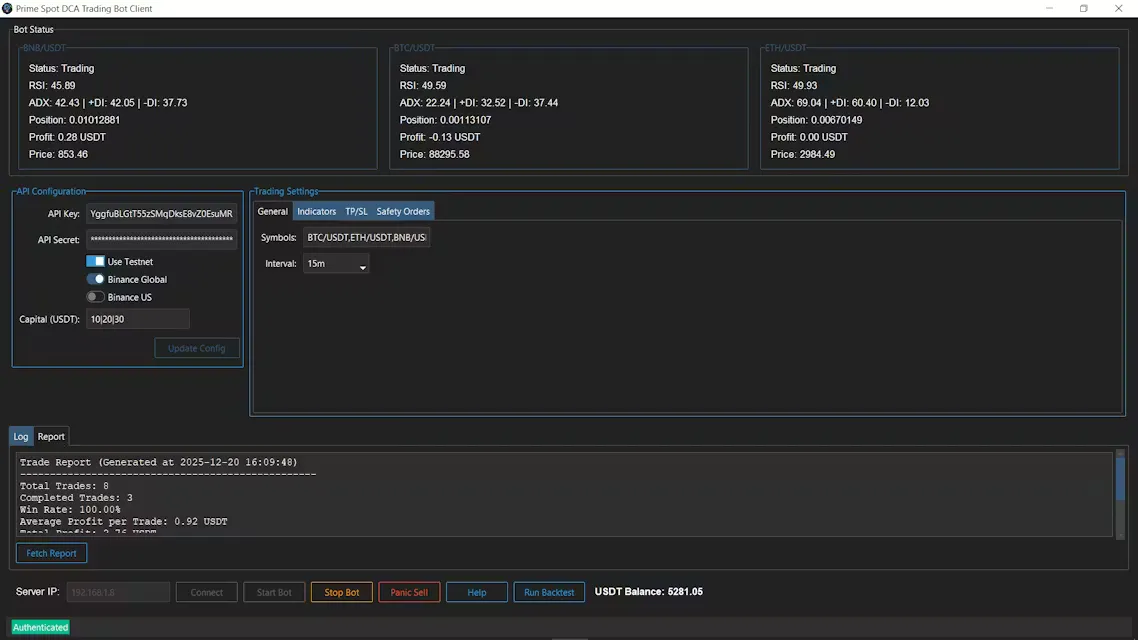Switch on the Binance Global toggle
This screenshot has width=1138, height=640.
[x=95, y=279]
